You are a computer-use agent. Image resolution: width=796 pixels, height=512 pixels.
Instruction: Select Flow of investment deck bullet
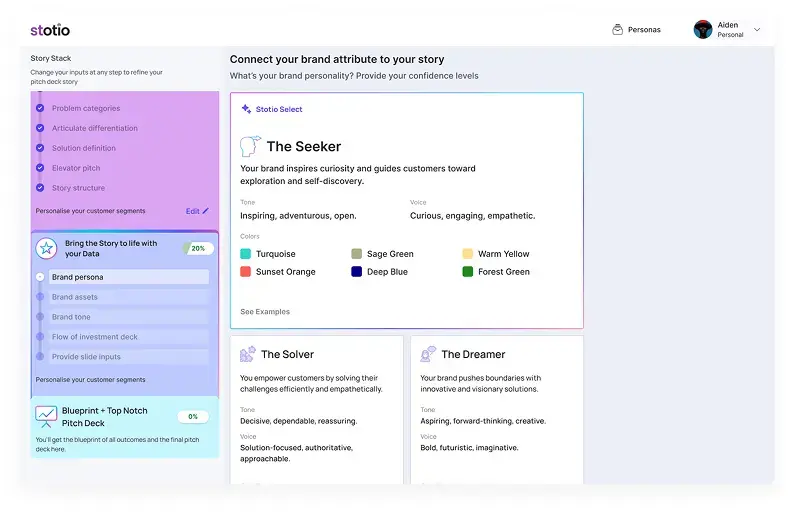[40, 336]
